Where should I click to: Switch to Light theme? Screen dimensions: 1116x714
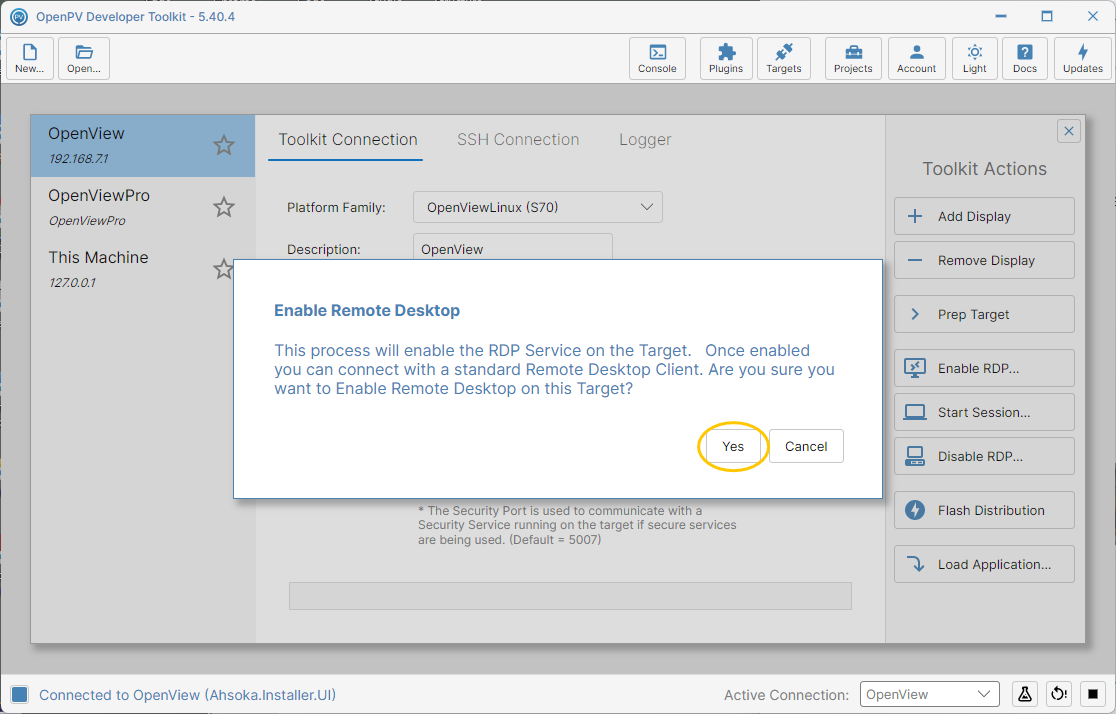pyautogui.click(x=974, y=58)
